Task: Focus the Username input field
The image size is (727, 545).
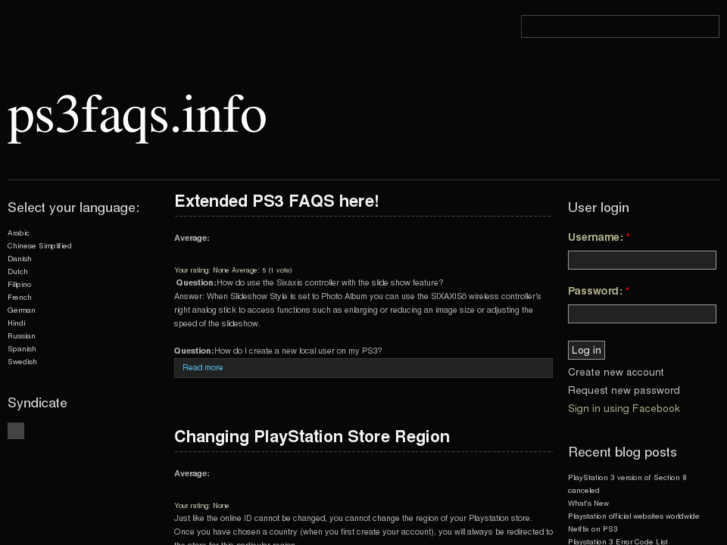Action: click(642, 260)
